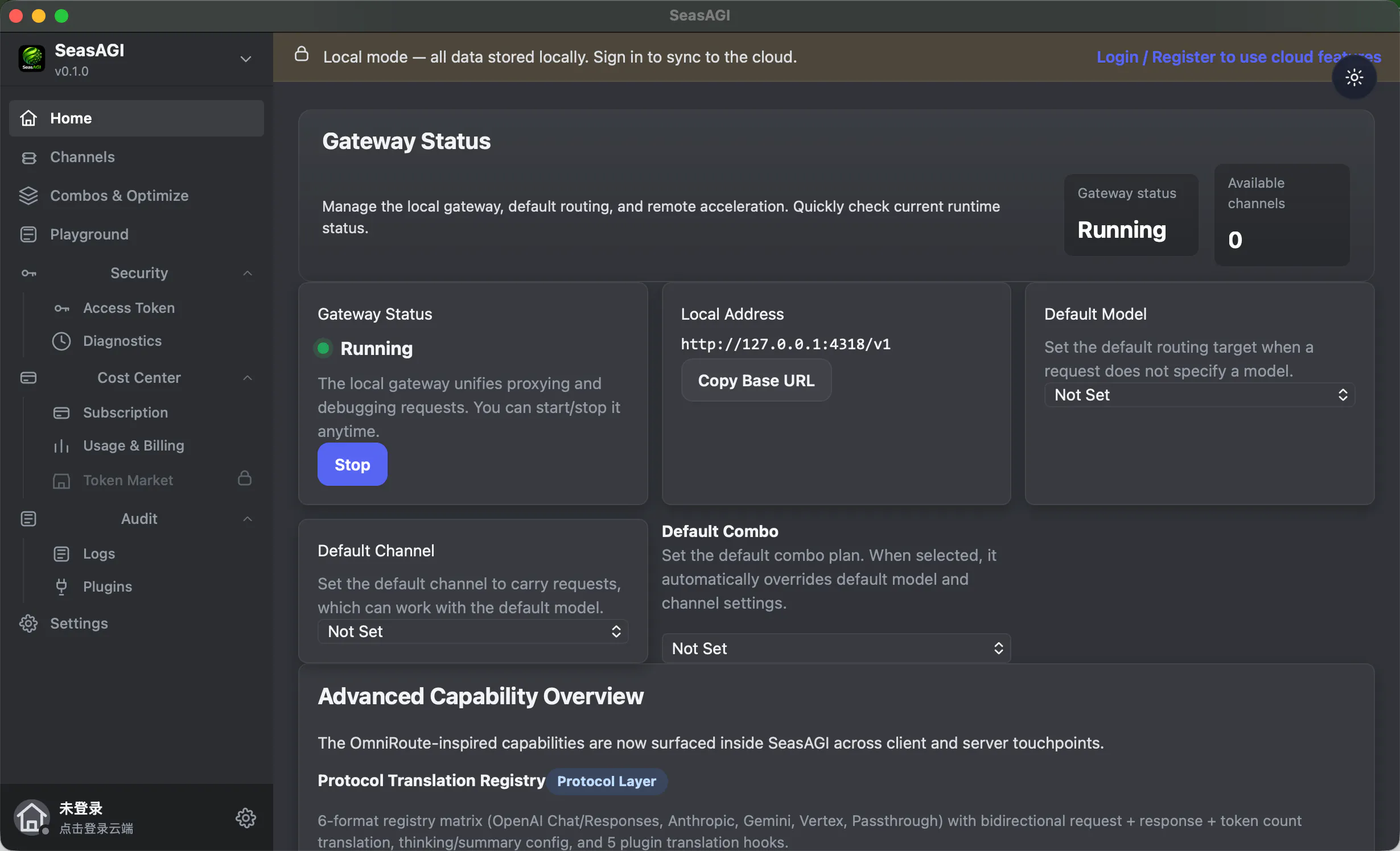Click the Home house icon
The height and width of the screenshot is (851, 1400).
click(28, 118)
